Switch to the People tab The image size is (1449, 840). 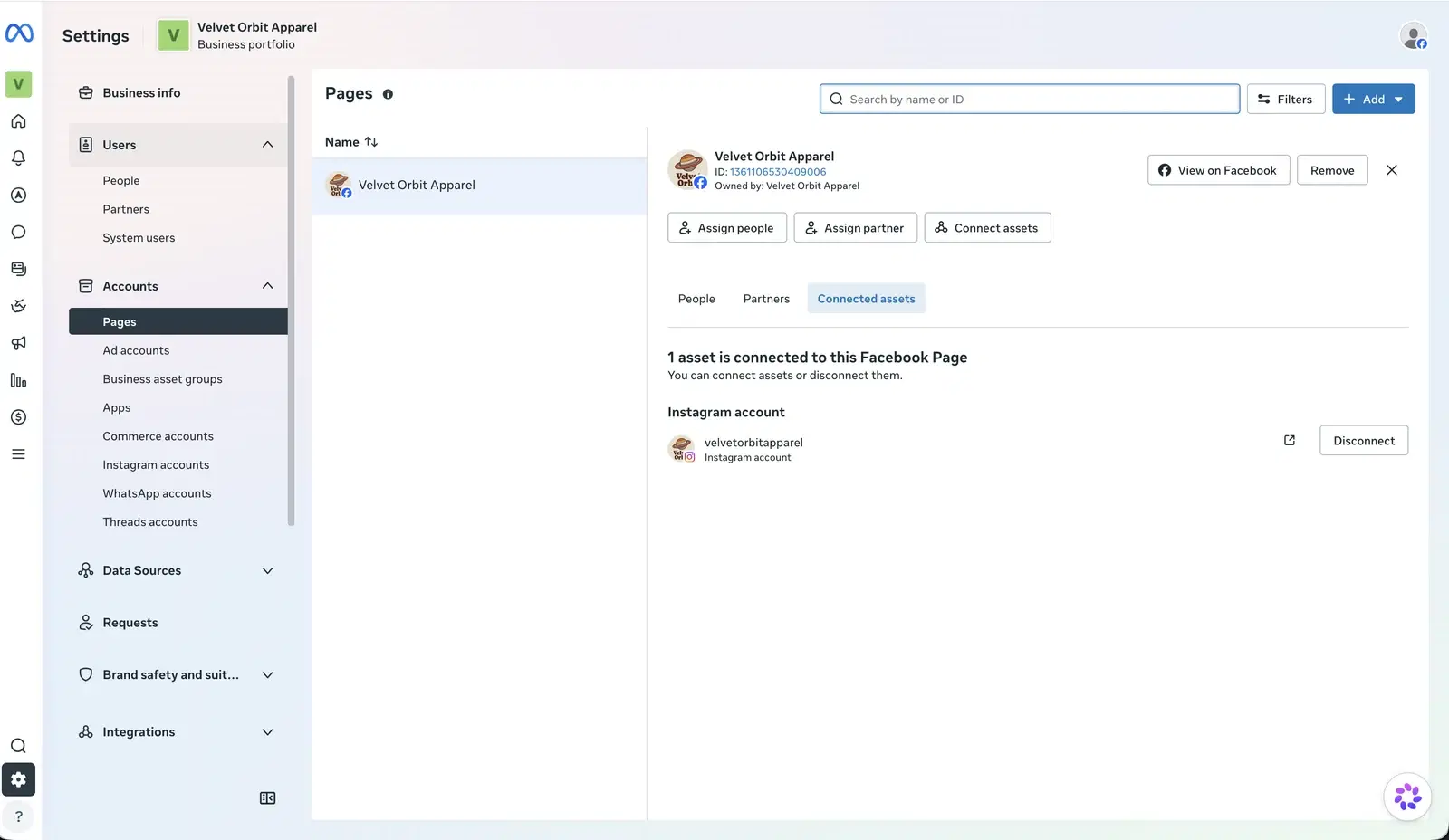pos(696,299)
